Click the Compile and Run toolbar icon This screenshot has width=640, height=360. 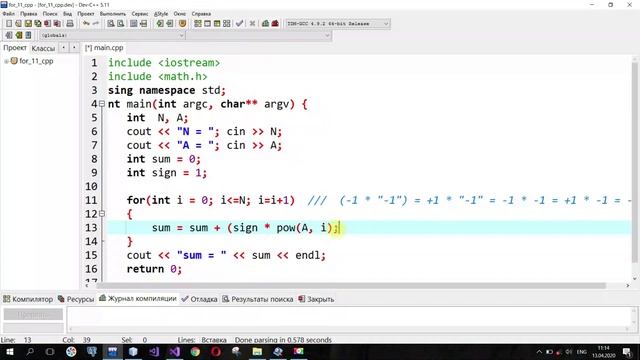[217, 24]
